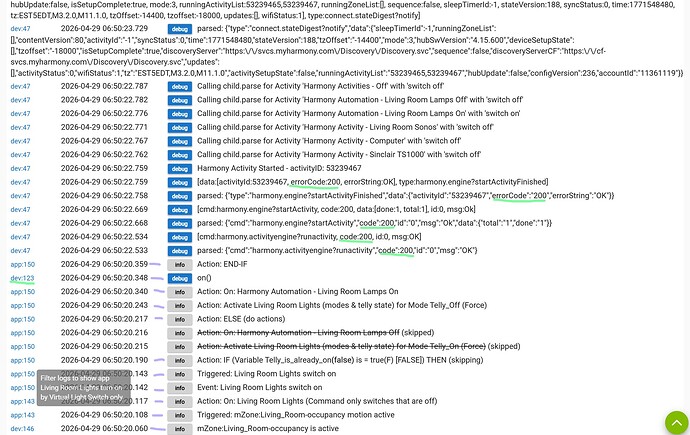Select struck-through 'Mode Telly_On (Force) (skipped)' message

click(x=358, y=346)
